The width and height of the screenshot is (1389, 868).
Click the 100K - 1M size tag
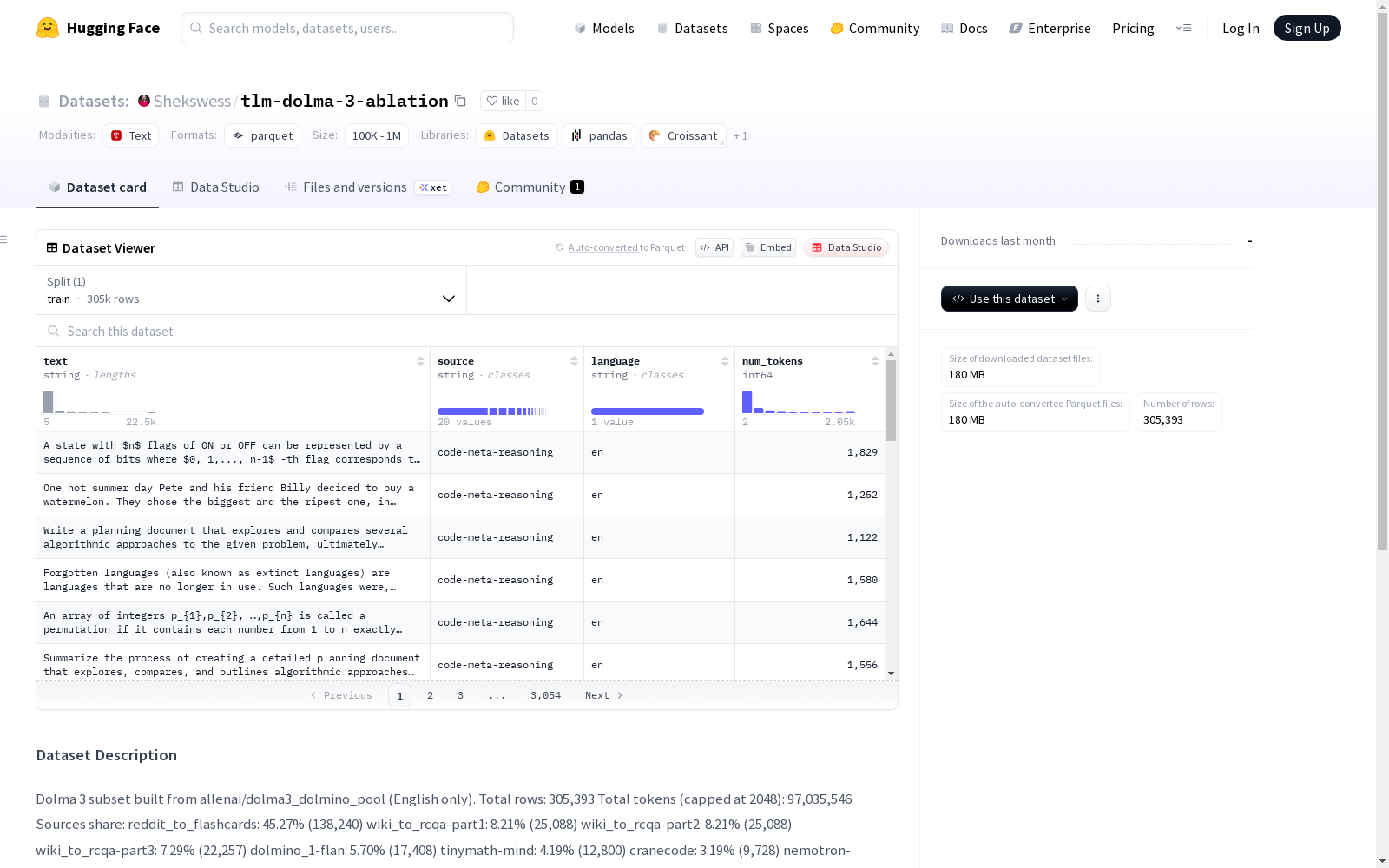377,135
